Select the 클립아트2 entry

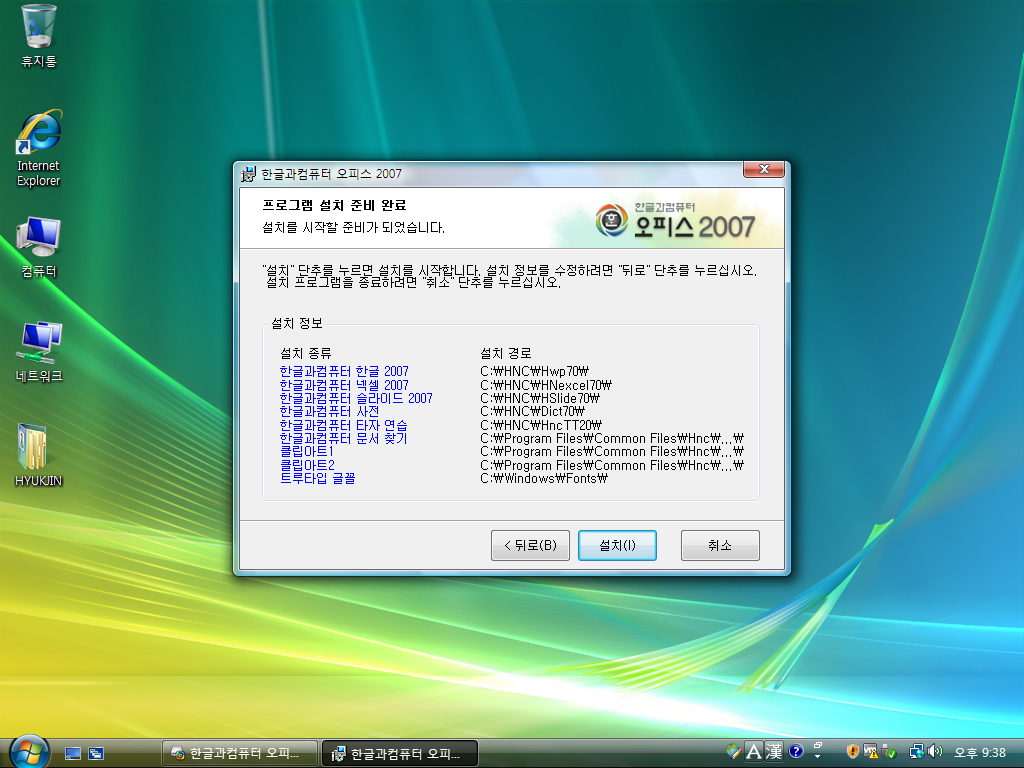point(307,465)
